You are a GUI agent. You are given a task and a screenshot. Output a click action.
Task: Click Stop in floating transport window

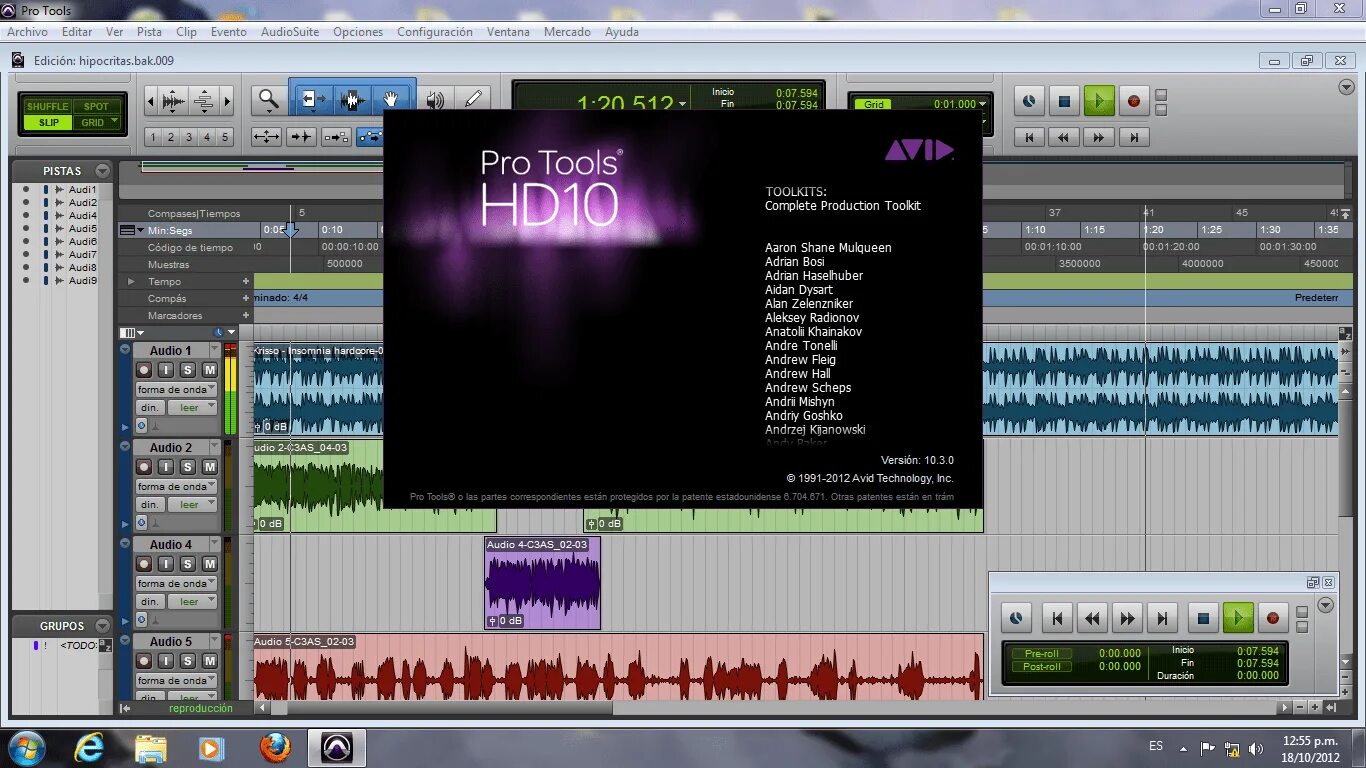pos(1203,619)
